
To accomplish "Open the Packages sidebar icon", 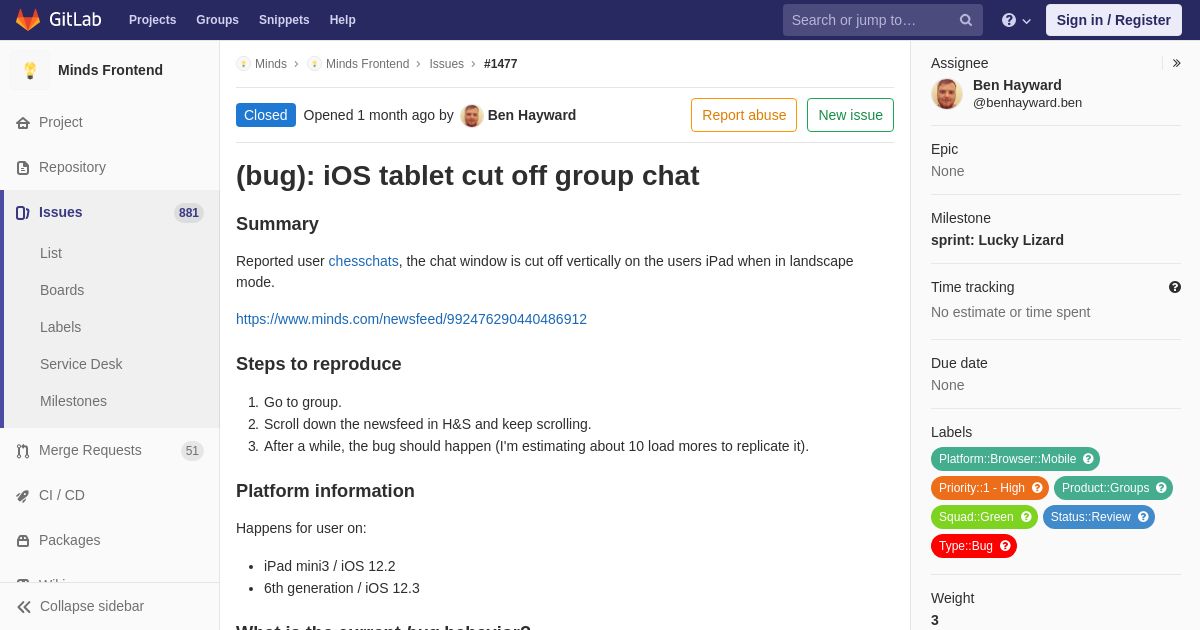I will click(23, 541).
